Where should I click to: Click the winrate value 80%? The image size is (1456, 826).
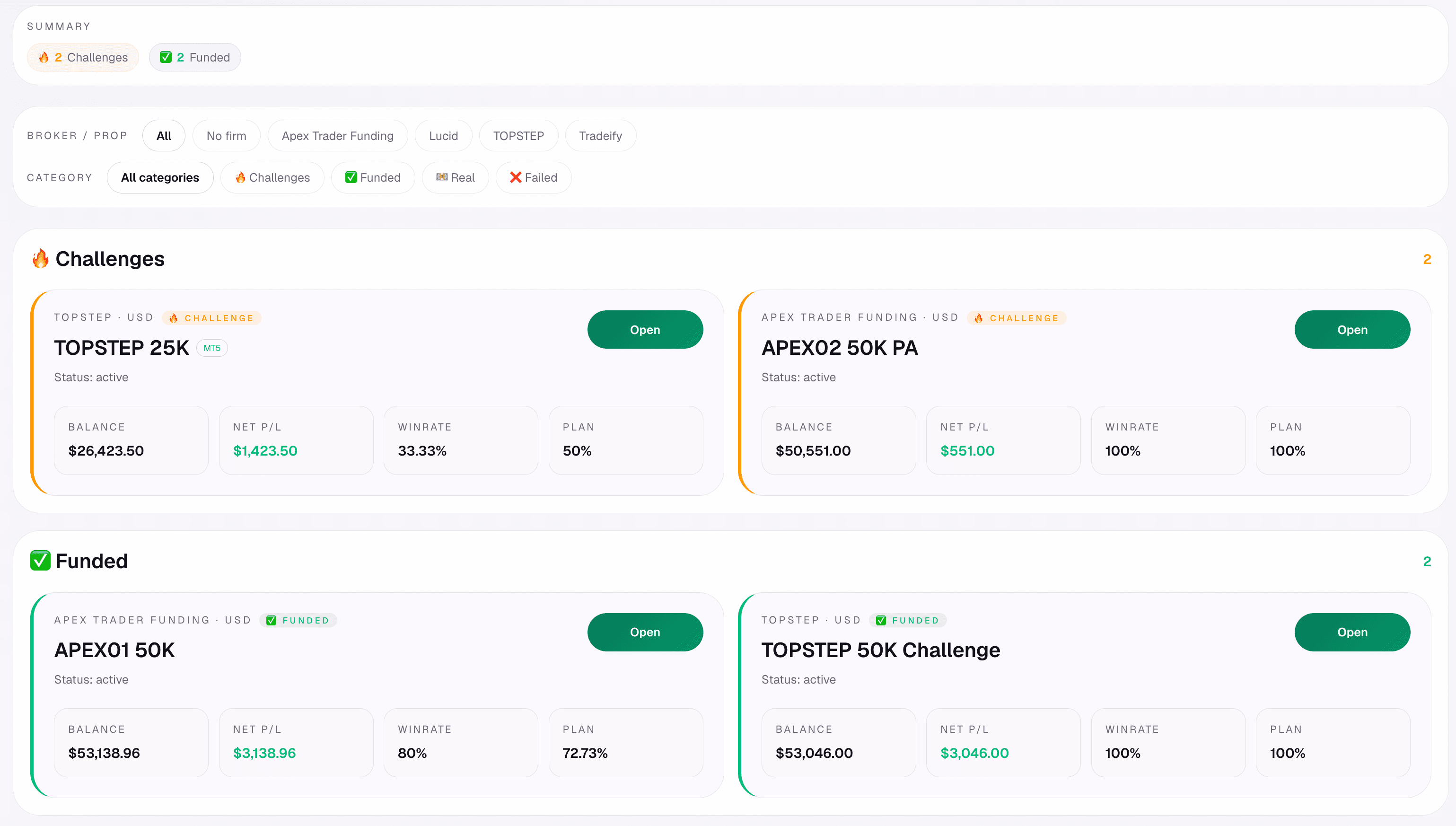[412, 754]
